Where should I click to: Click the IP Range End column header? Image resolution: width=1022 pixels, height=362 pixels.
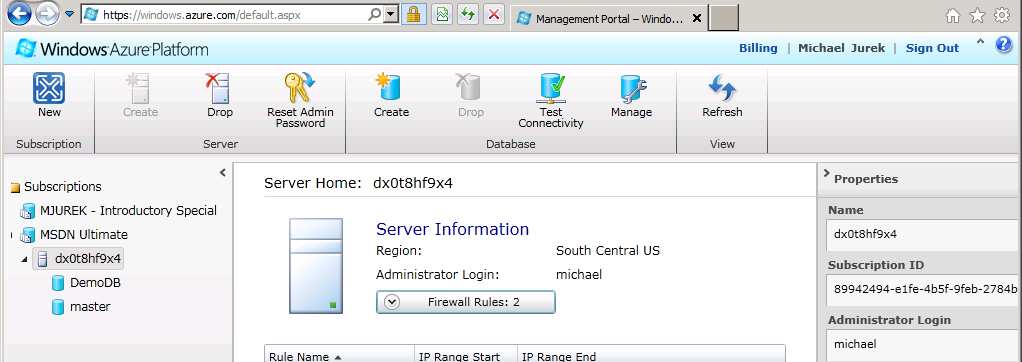(x=652, y=356)
